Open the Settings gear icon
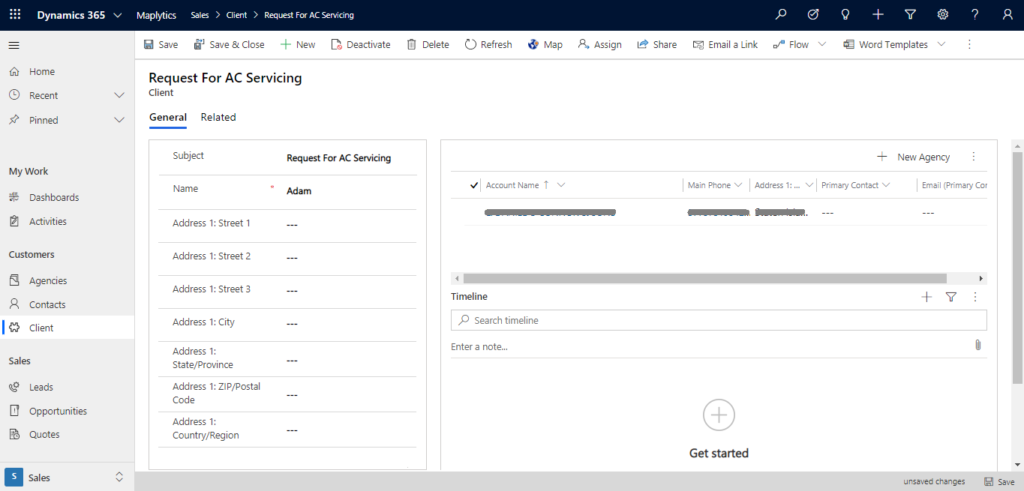Image resolution: width=1024 pixels, height=491 pixels. (942, 15)
